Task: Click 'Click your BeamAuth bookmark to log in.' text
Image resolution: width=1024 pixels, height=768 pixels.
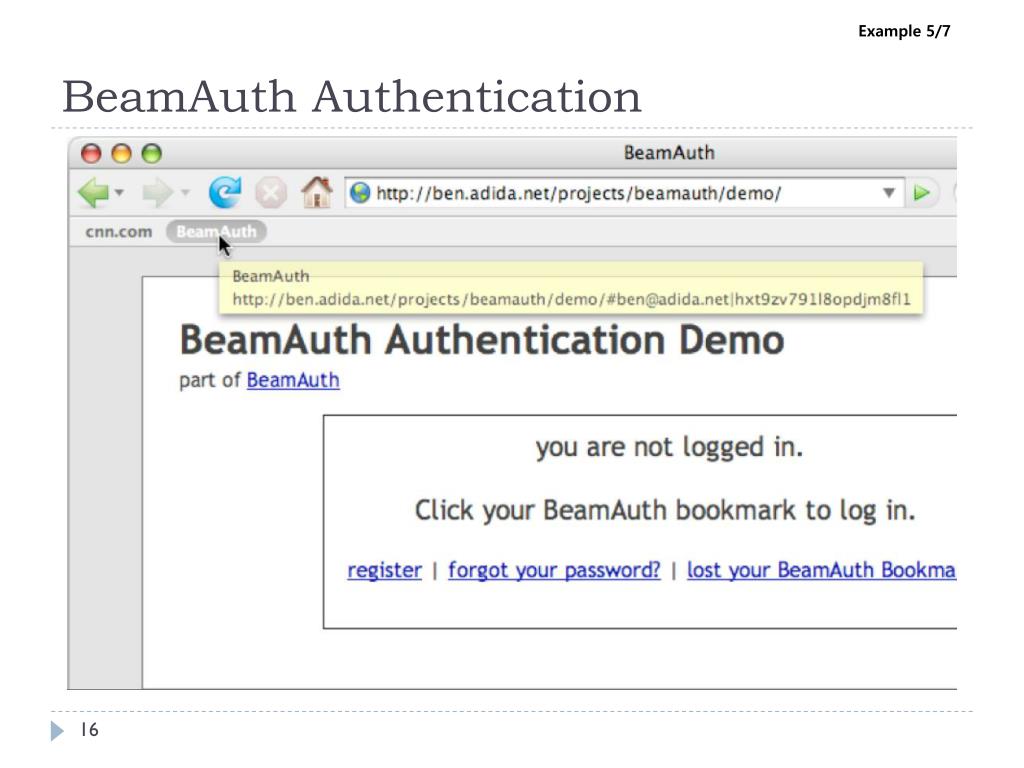Action: pos(665,511)
